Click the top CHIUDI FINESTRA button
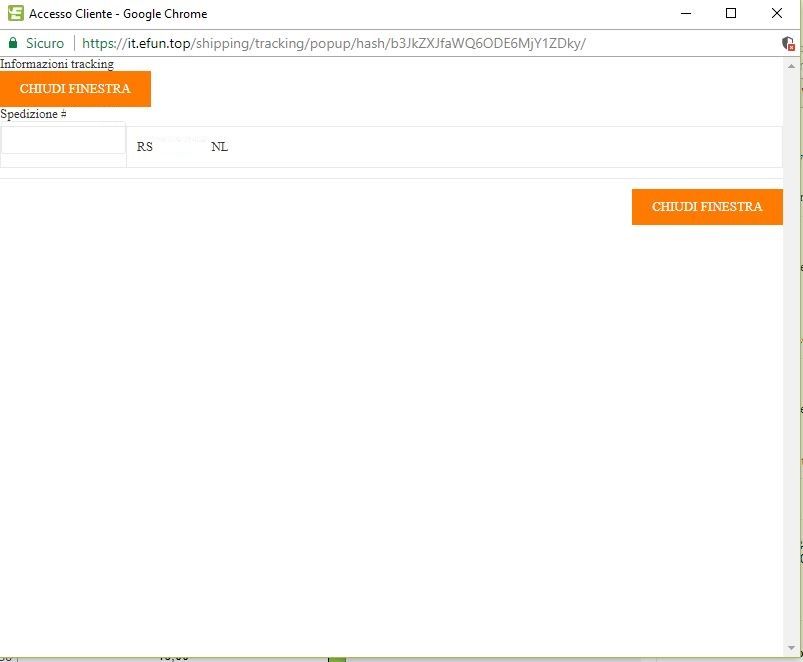 (75, 89)
